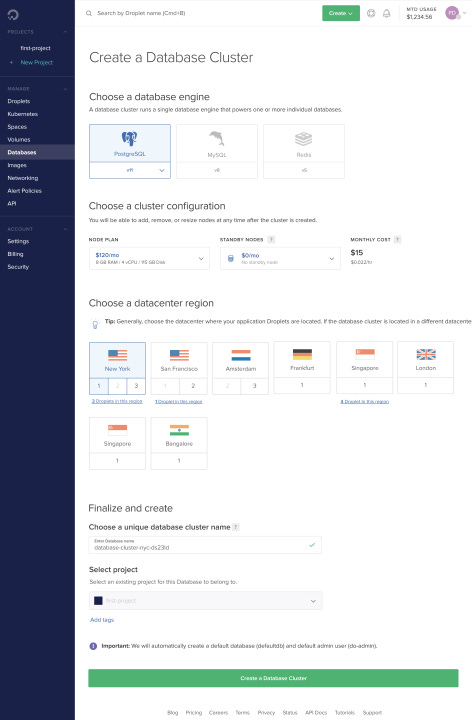Click '3 Droplets in this region' link

(x=117, y=401)
